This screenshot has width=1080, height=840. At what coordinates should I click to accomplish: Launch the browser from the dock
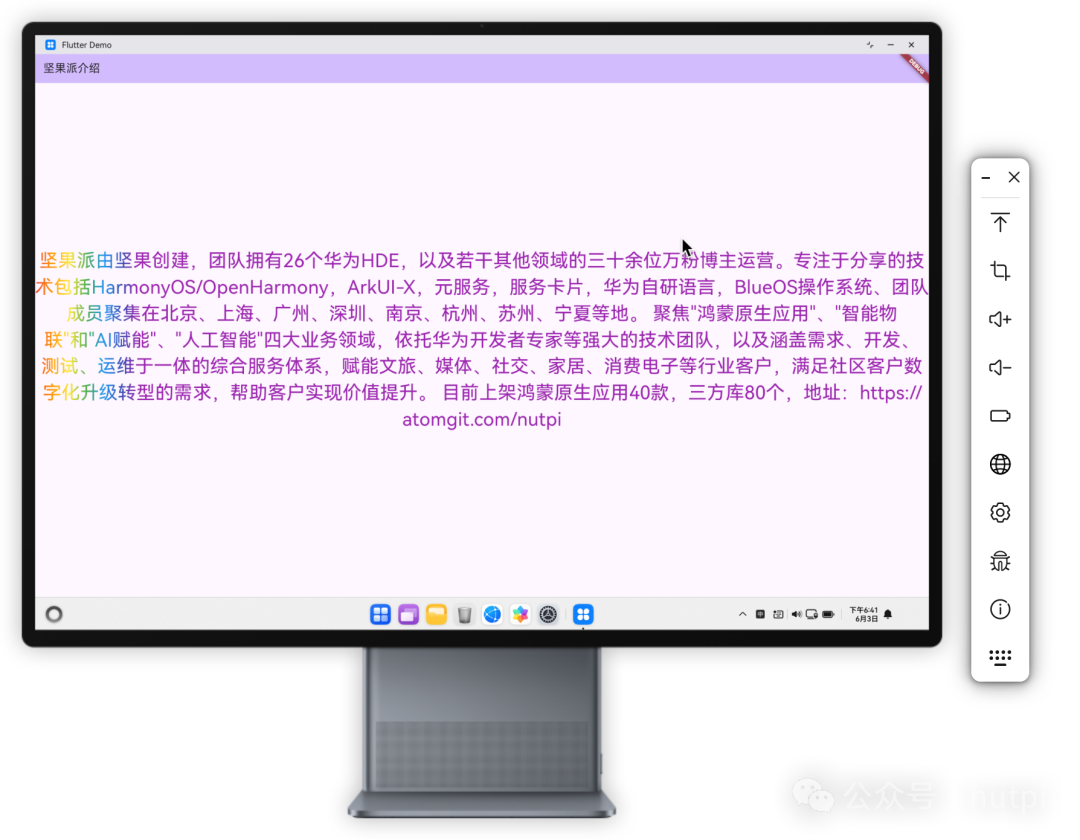tap(492, 614)
